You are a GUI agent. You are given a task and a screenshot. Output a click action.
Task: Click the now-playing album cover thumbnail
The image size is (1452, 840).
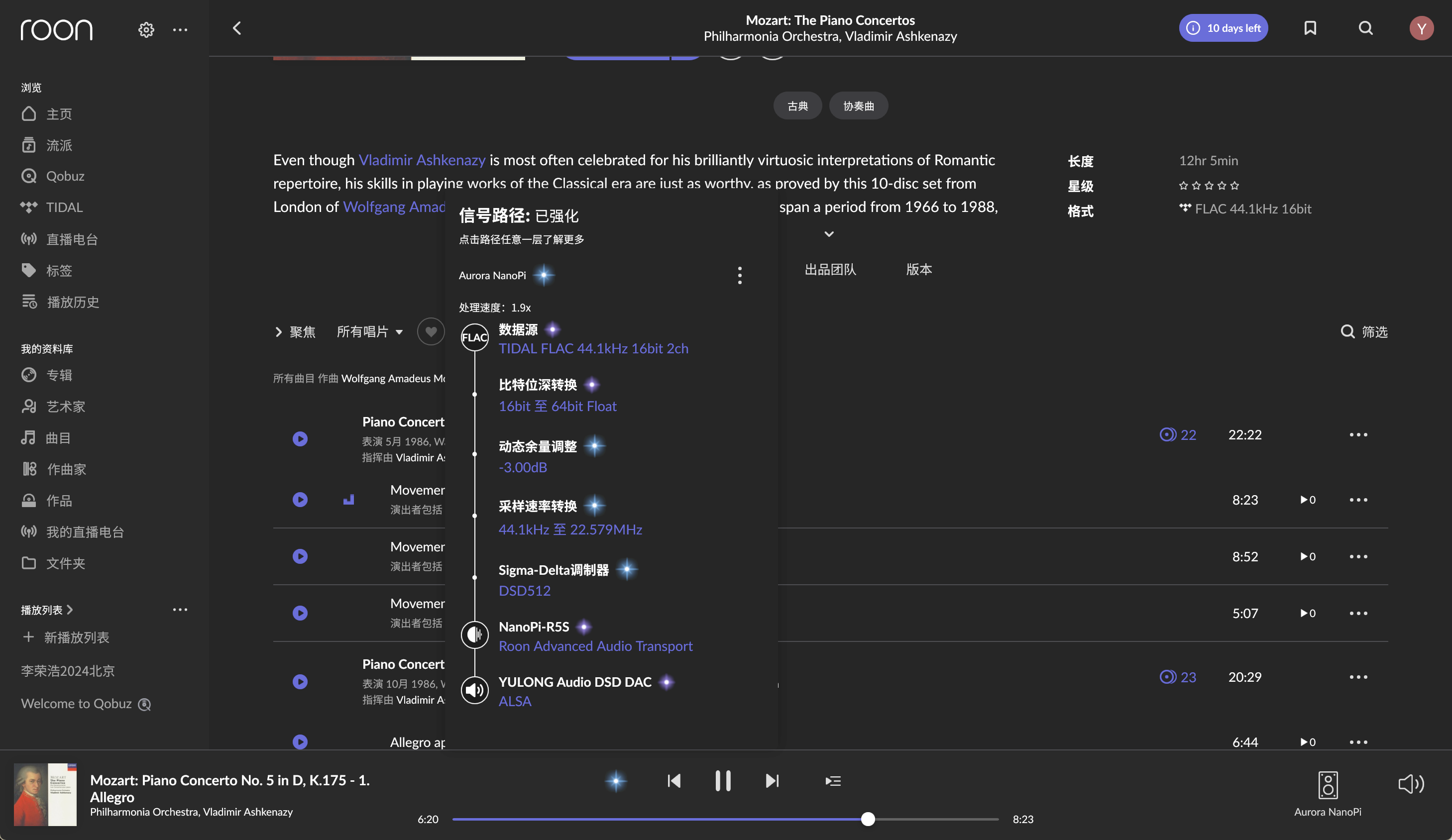tap(45, 795)
